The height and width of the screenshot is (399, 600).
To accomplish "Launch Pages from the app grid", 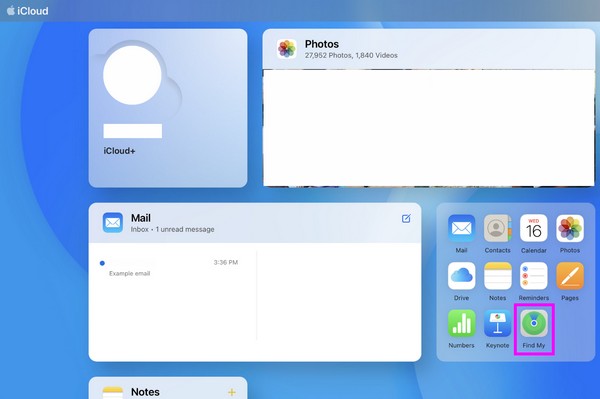I will tap(570, 276).
